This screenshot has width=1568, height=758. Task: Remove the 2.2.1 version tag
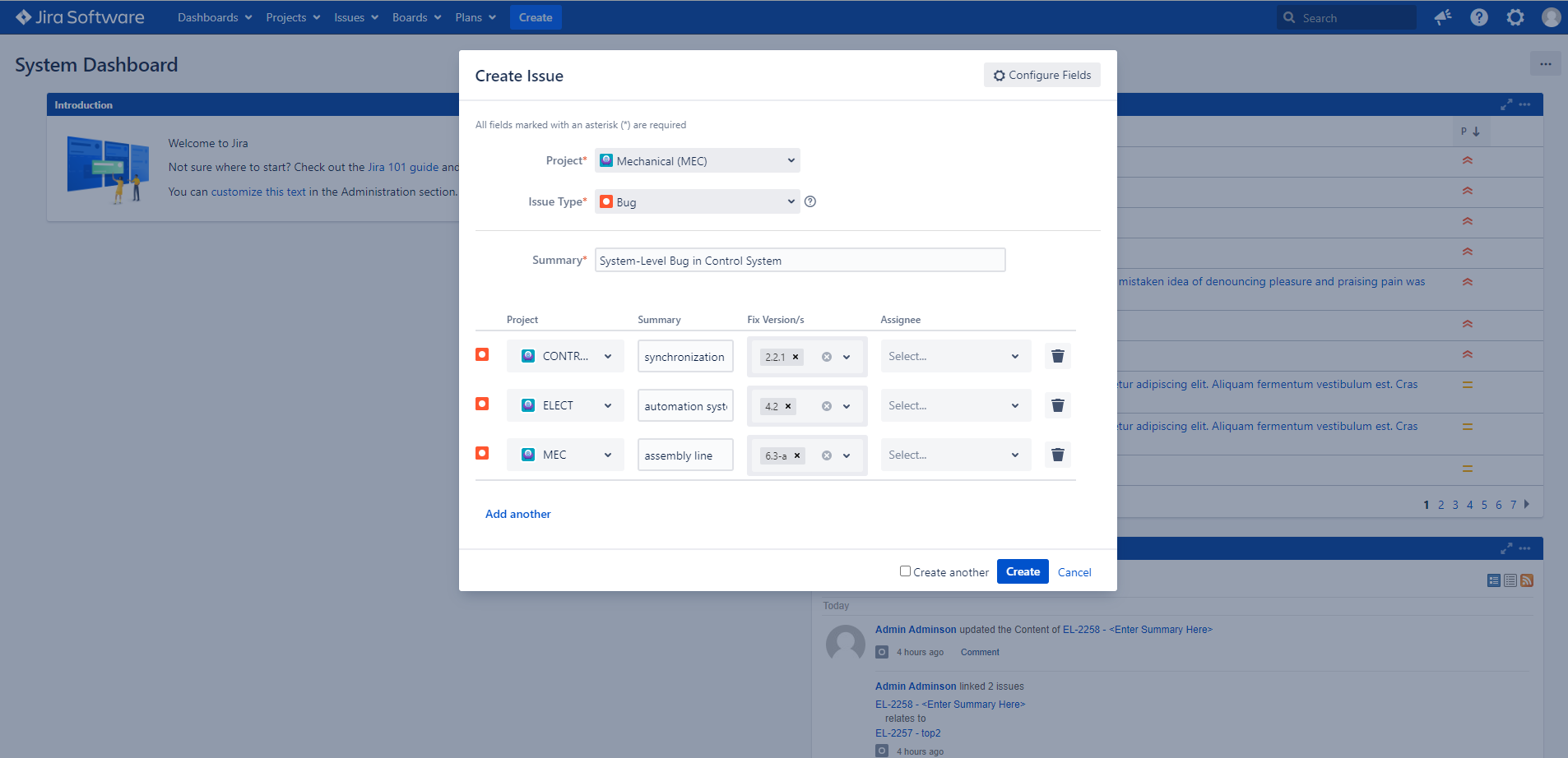(x=796, y=357)
